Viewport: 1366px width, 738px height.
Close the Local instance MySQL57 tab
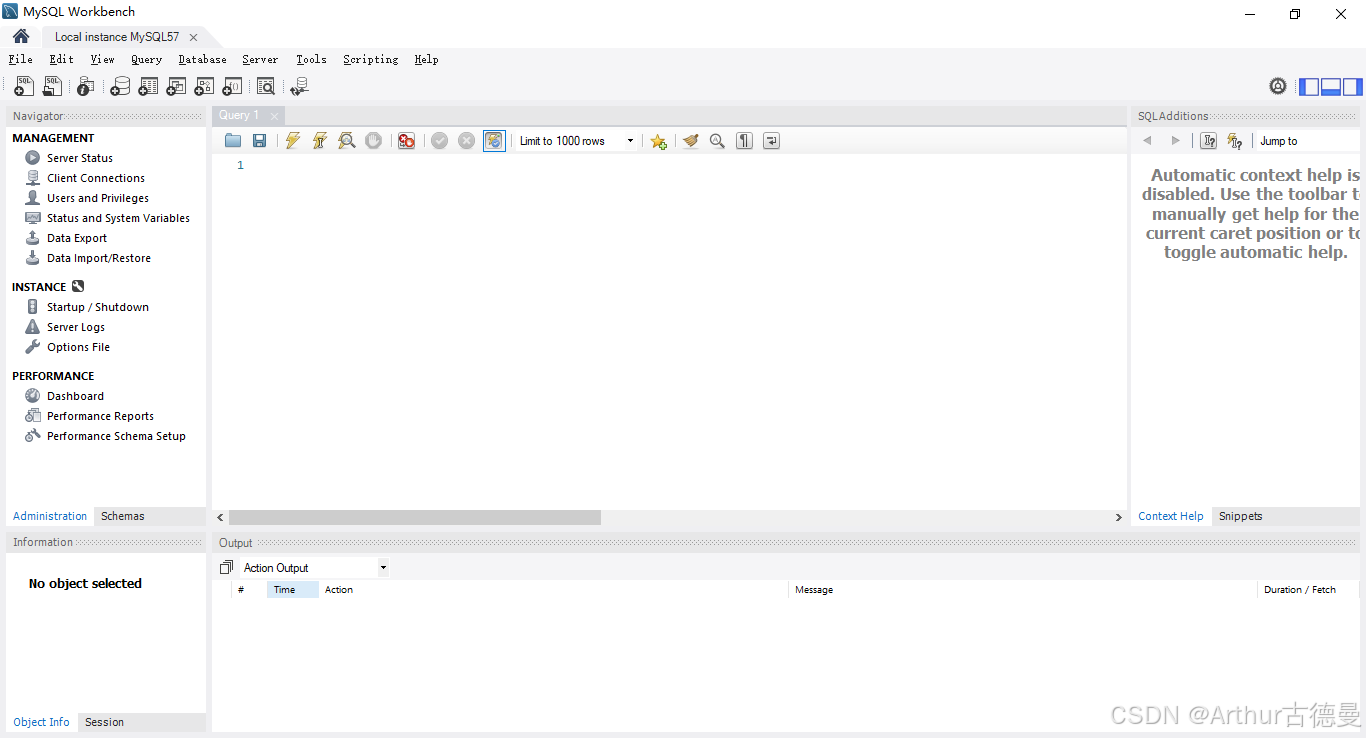tap(193, 37)
